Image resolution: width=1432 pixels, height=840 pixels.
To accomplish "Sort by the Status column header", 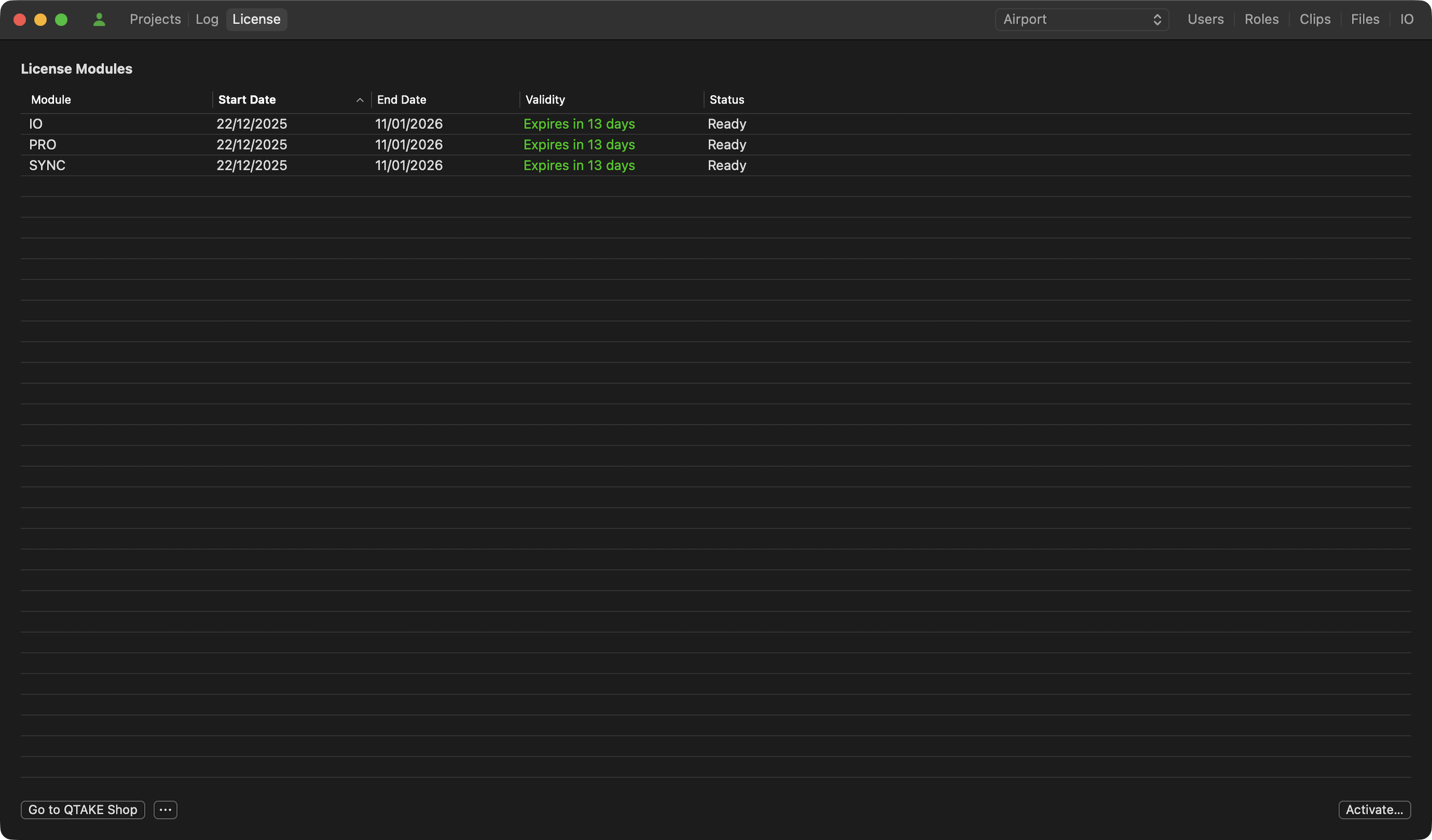I will tap(726, 100).
